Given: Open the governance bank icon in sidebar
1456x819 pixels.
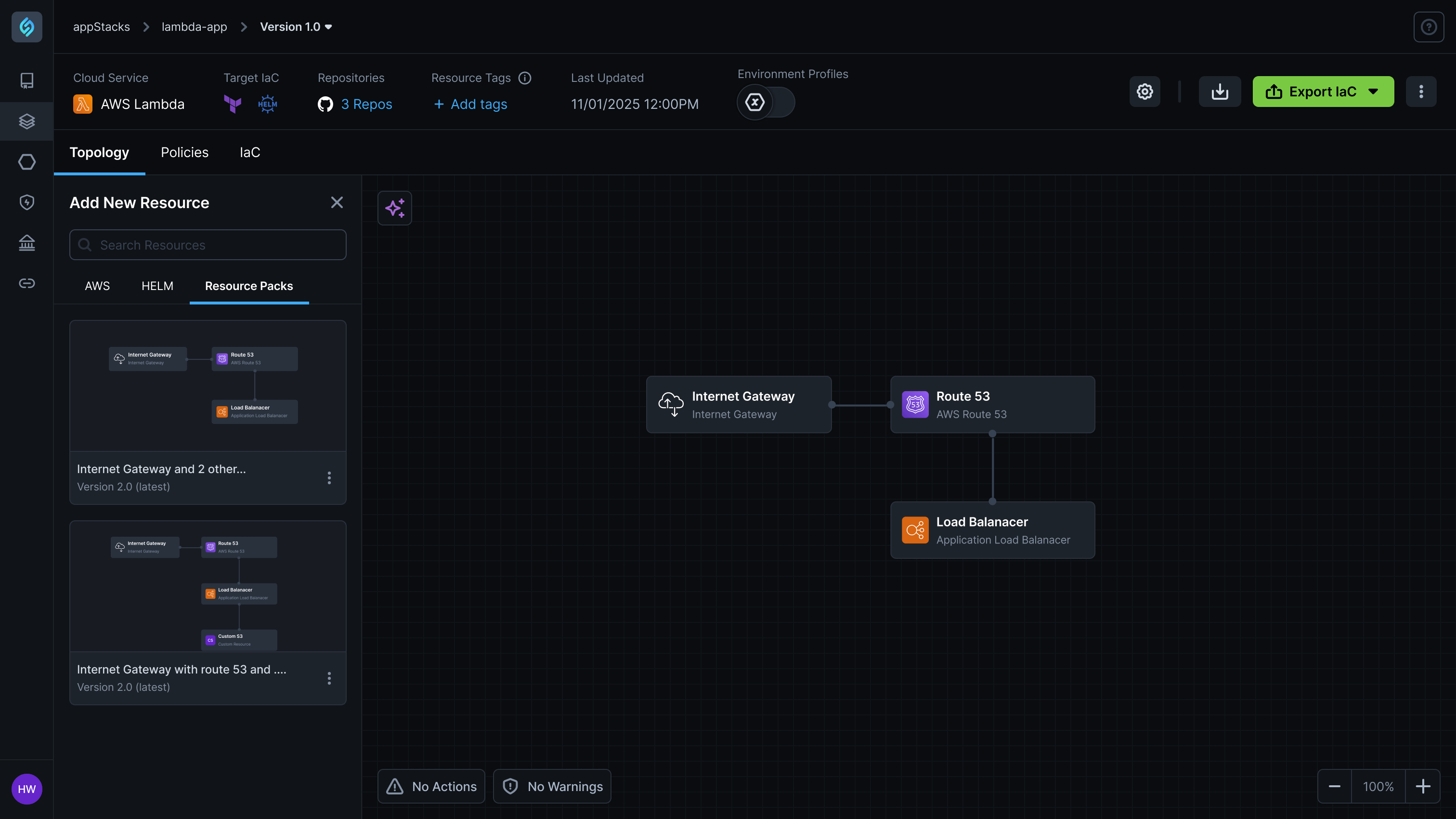Looking at the screenshot, I should (x=26, y=243).
